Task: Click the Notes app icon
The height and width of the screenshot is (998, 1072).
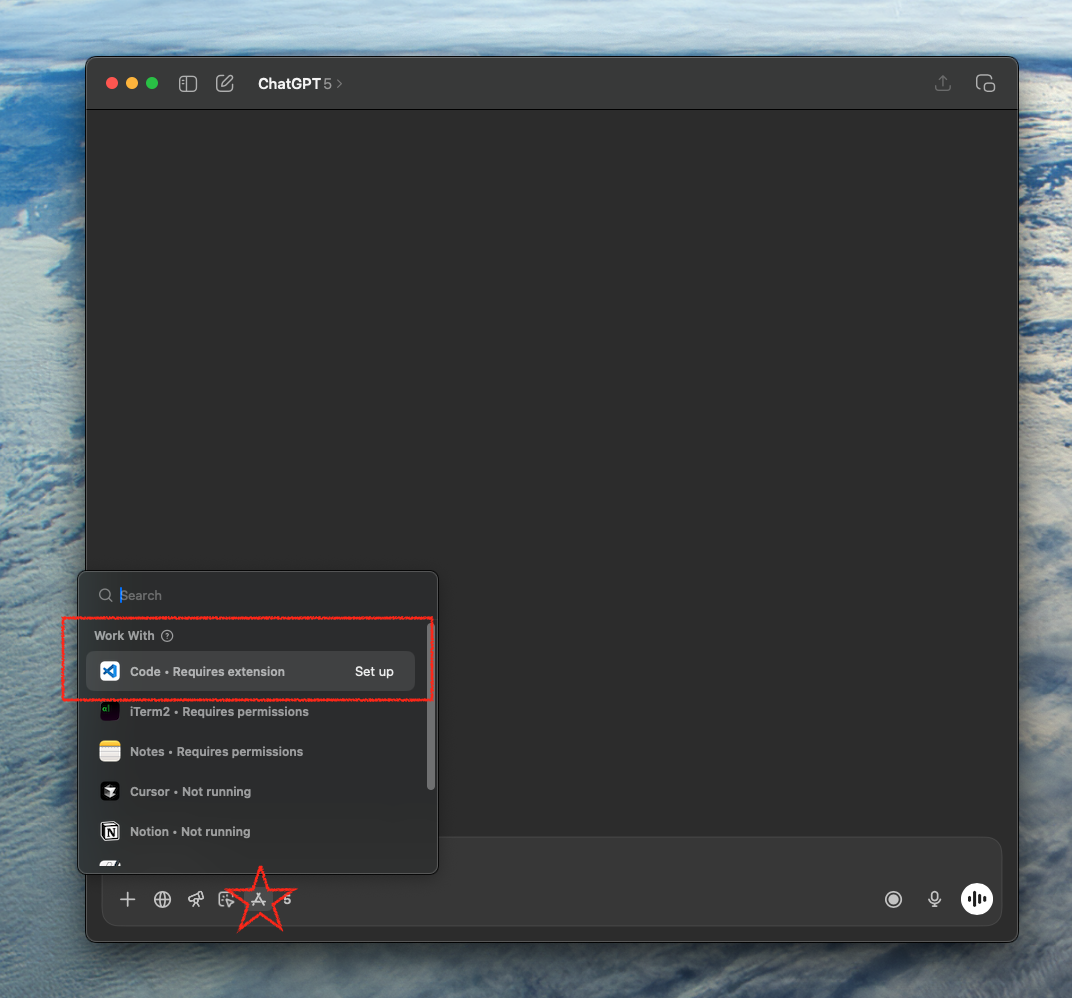Action: (109, 751)
